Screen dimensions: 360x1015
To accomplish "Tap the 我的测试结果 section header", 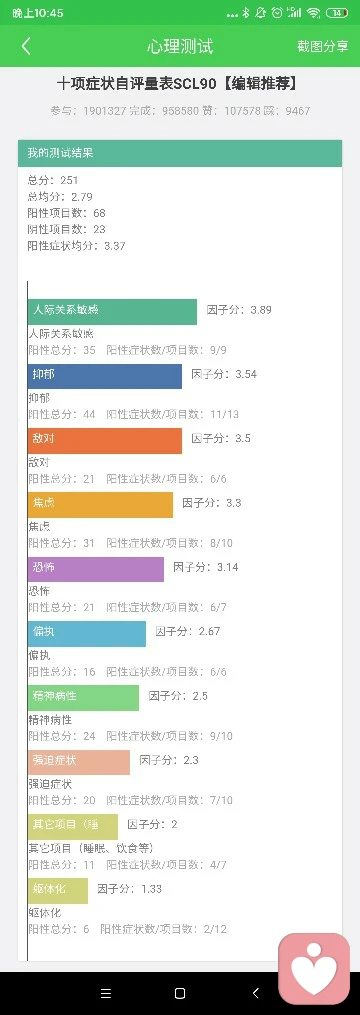I will [x=180, y=153].
